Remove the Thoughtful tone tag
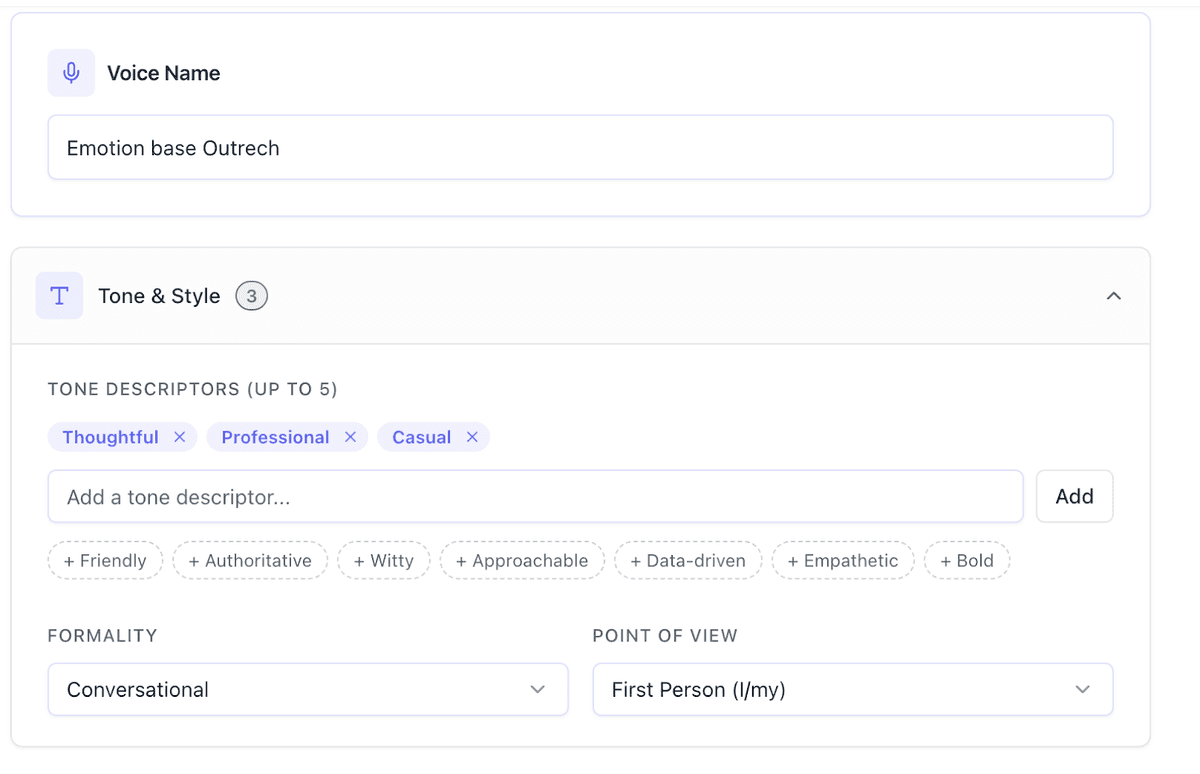The height and width of the screenshot is (774, 1200). point(180,437)
